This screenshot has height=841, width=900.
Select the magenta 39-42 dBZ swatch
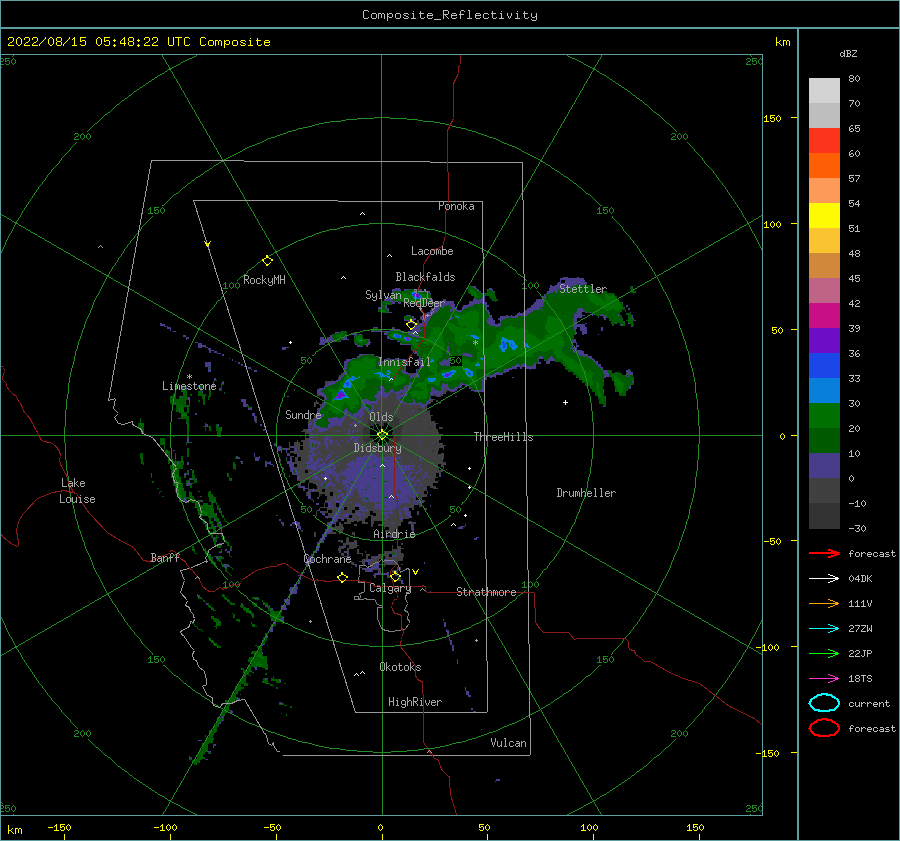[x=824, y=315]
